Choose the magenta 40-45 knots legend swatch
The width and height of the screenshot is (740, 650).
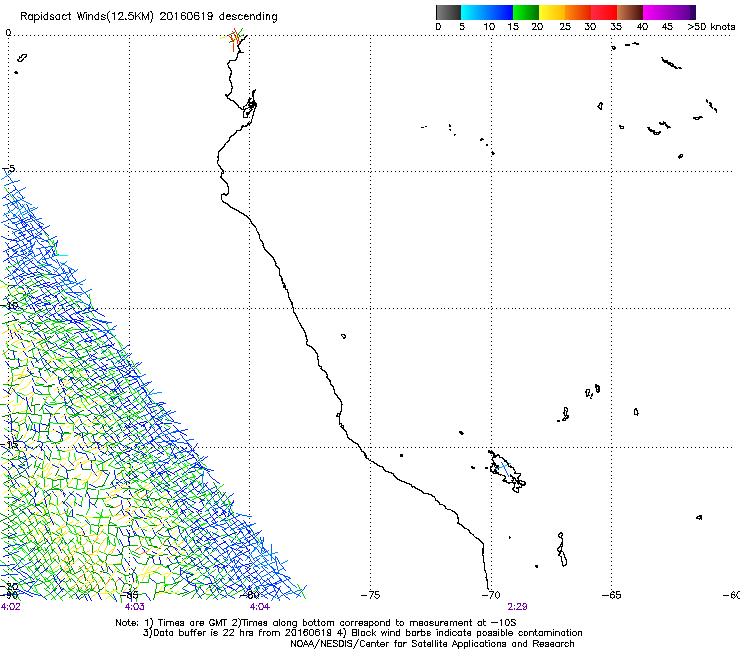point(656,12)
